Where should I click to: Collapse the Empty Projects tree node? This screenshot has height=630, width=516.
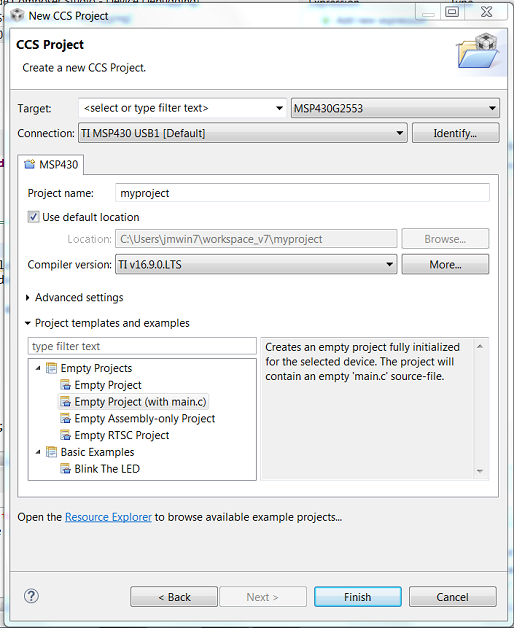click(x=38, y=368)
